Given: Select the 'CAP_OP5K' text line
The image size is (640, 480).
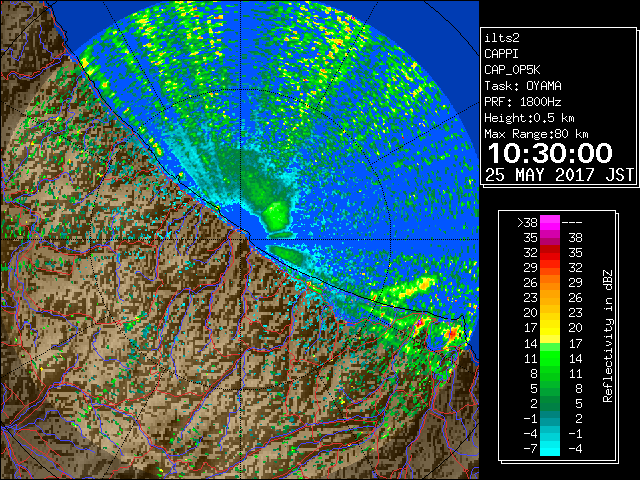Looking at the screenshot, I should point(512,70).
